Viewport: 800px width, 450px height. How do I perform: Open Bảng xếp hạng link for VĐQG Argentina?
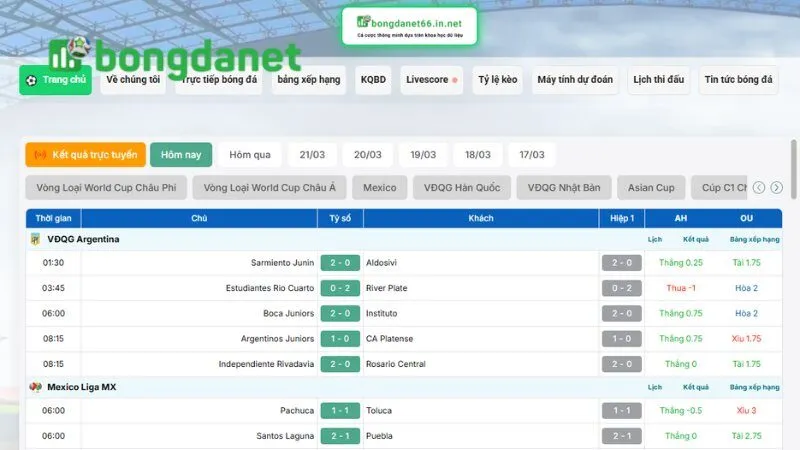coord(755,239)
